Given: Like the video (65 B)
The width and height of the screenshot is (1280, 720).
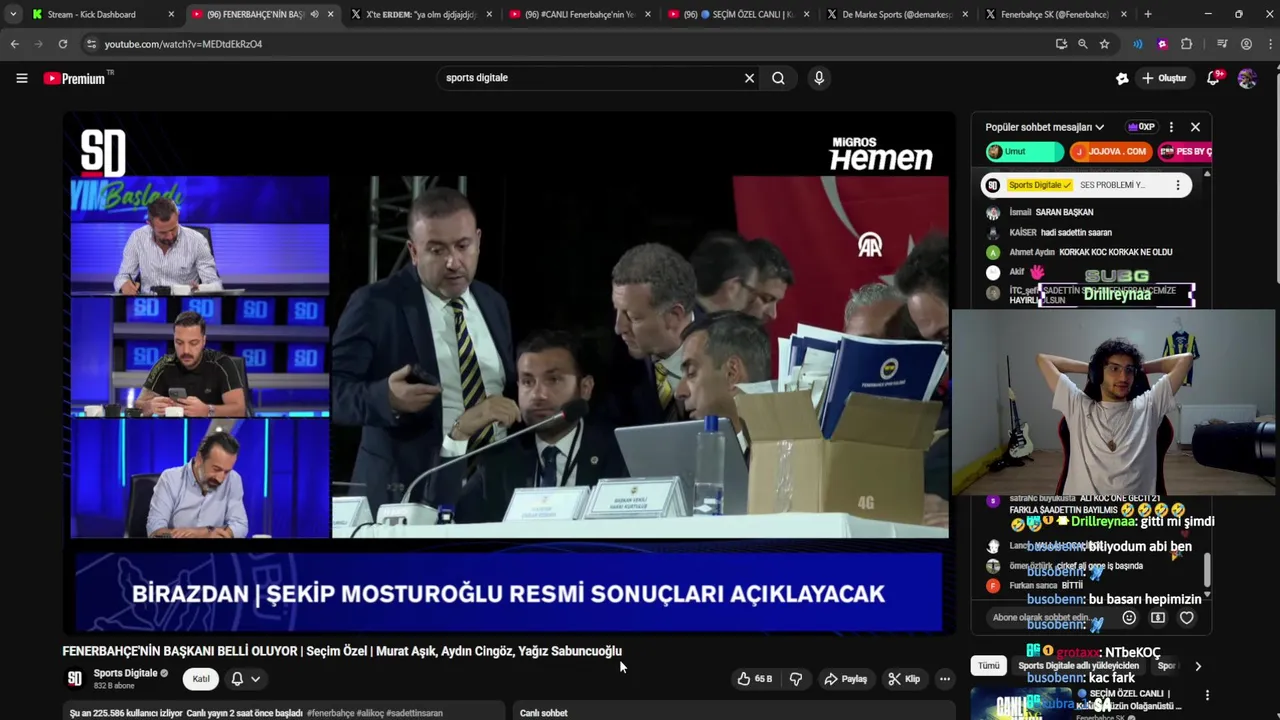Looking at the screenshot, I should click(x=755, y=679).
